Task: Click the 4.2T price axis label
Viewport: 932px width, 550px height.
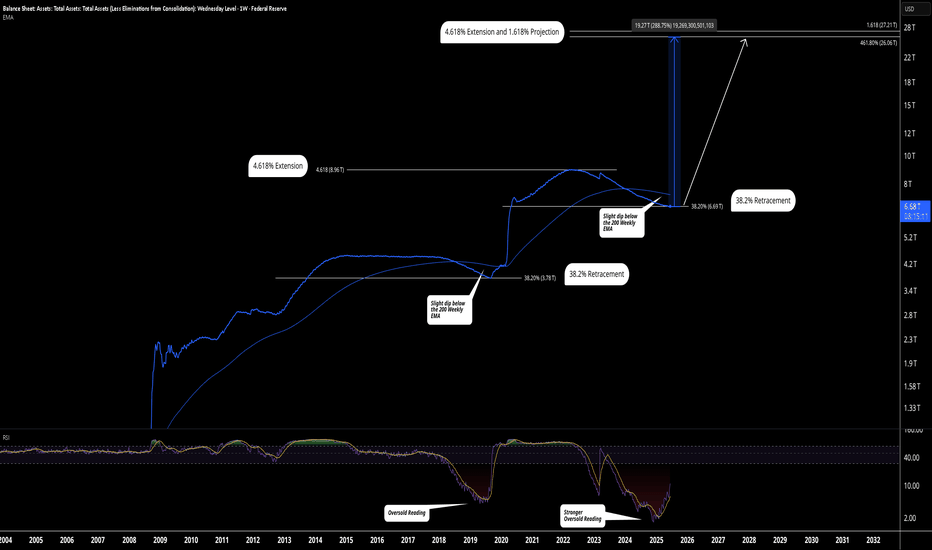Action: (910, 264)
